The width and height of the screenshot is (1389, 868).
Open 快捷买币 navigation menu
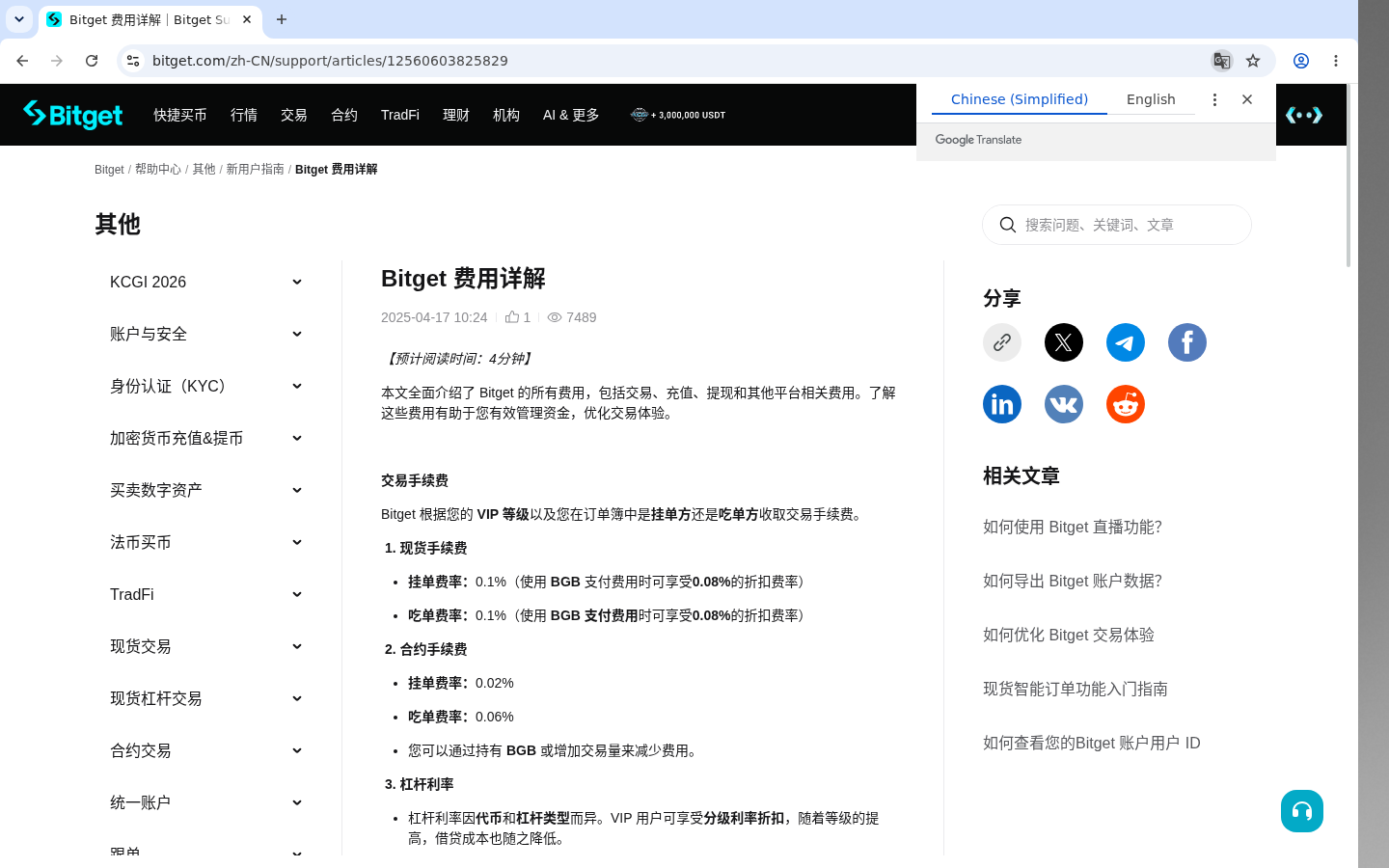[x=180, y=115]
